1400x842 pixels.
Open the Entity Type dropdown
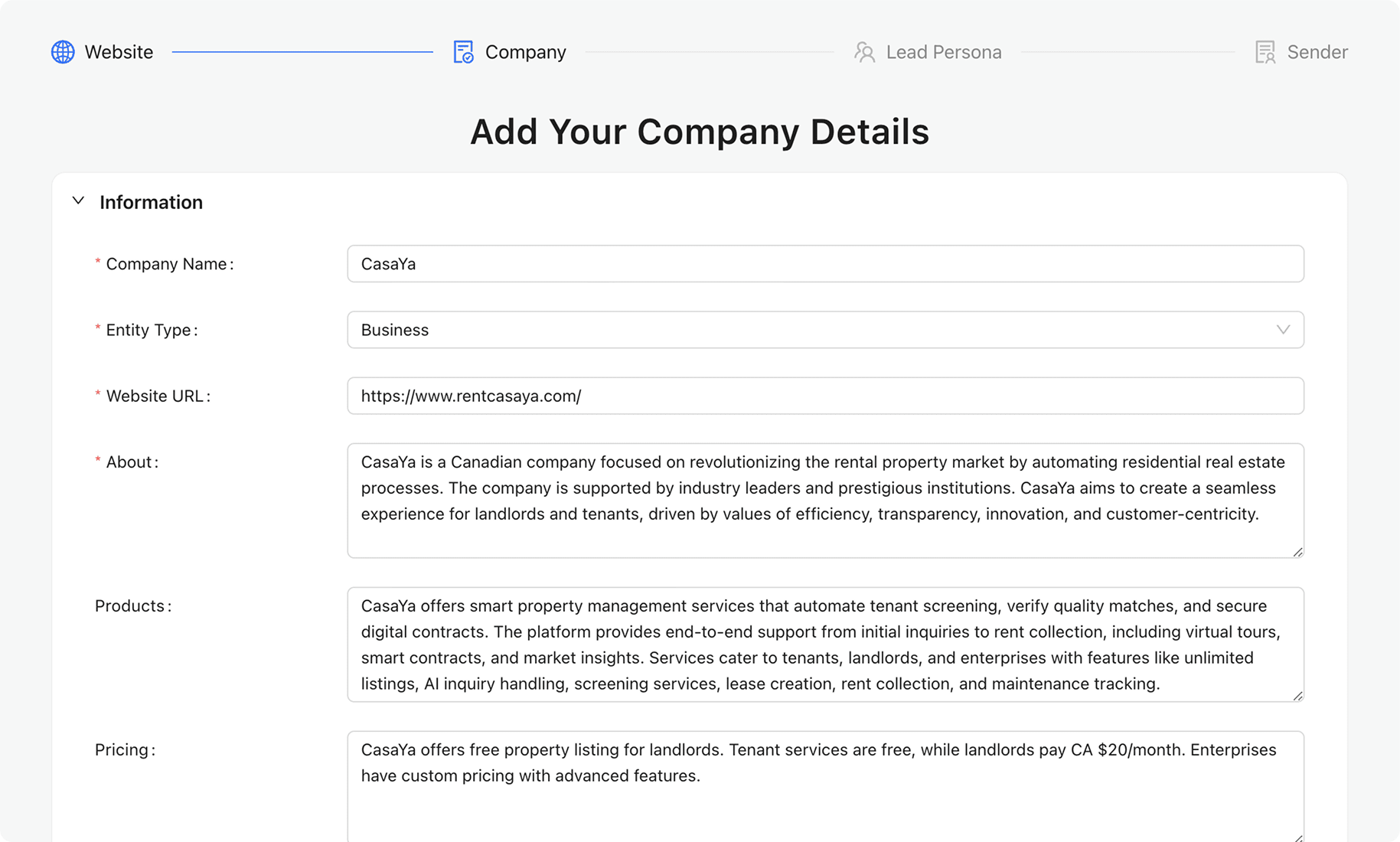824,330
